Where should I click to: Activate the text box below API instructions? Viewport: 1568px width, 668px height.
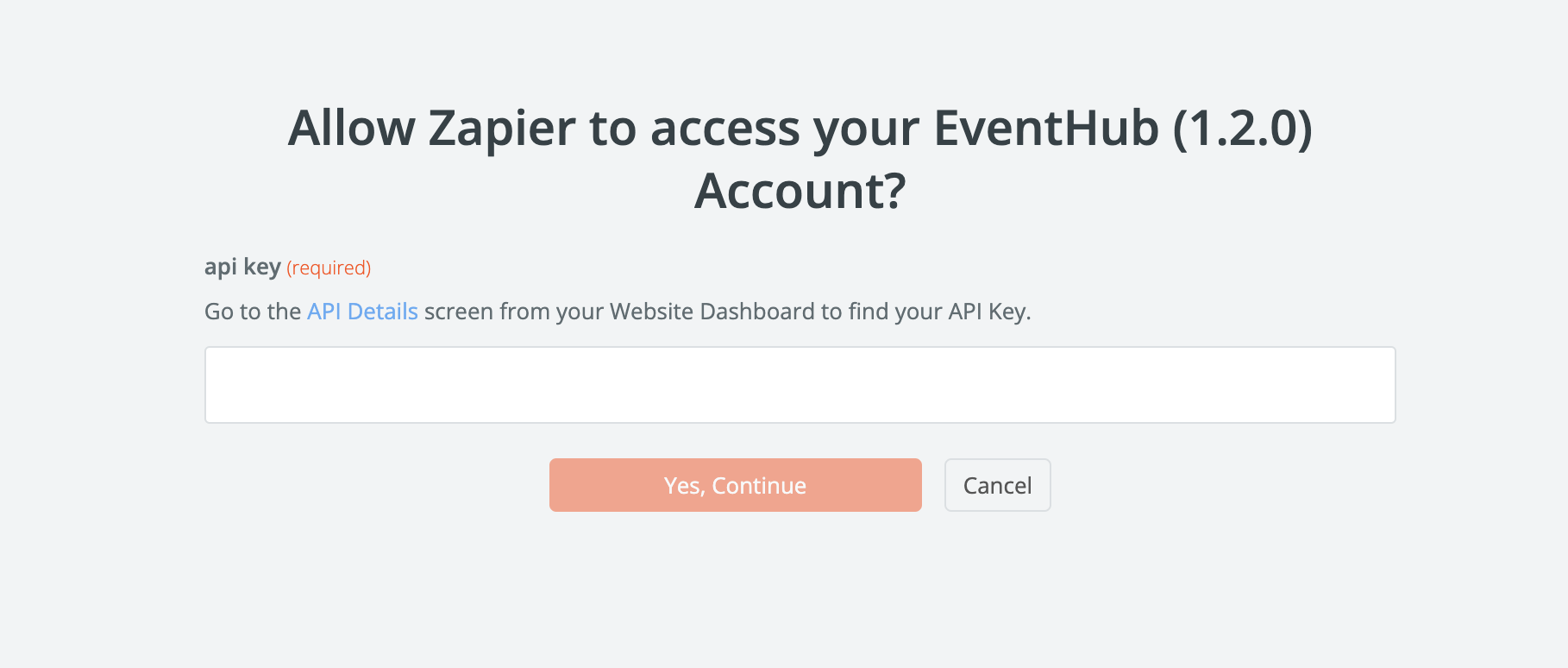[x=800, y=385]
